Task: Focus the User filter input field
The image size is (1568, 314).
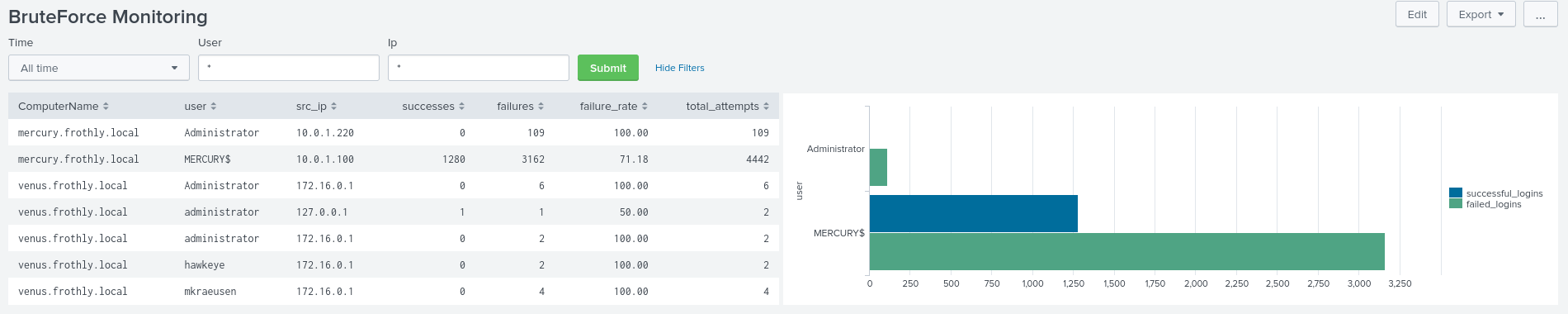Action: 289,68
